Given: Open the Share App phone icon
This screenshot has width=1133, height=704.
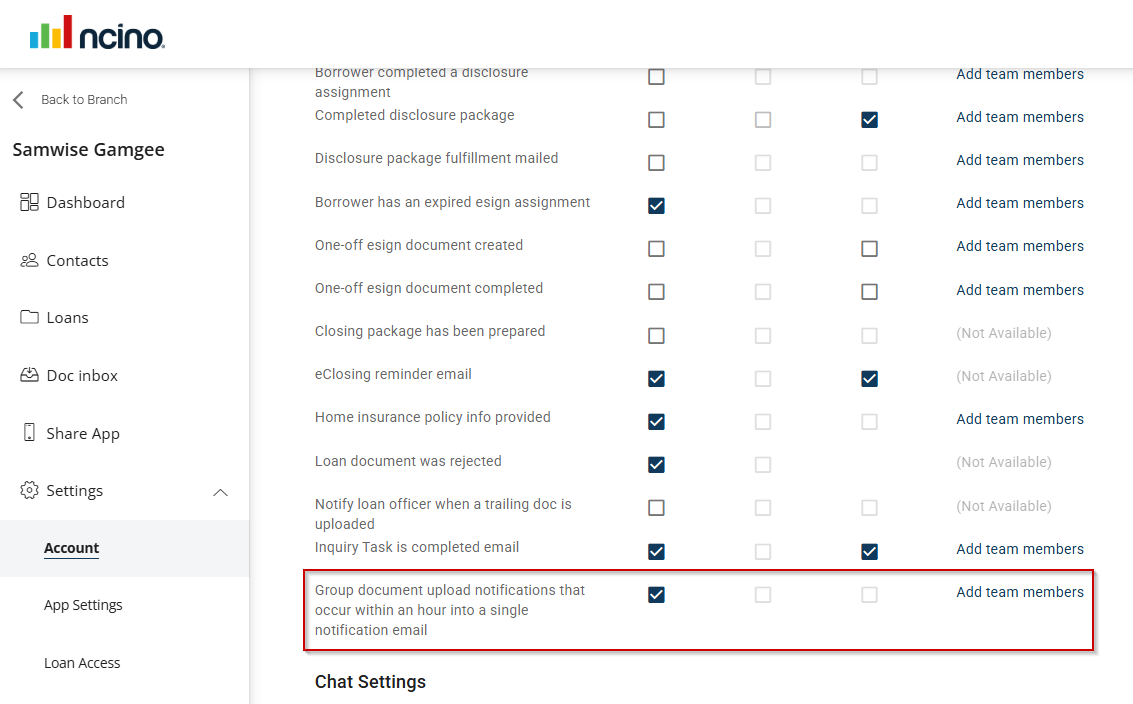Looking at the screenshot, I should point(29,433).
